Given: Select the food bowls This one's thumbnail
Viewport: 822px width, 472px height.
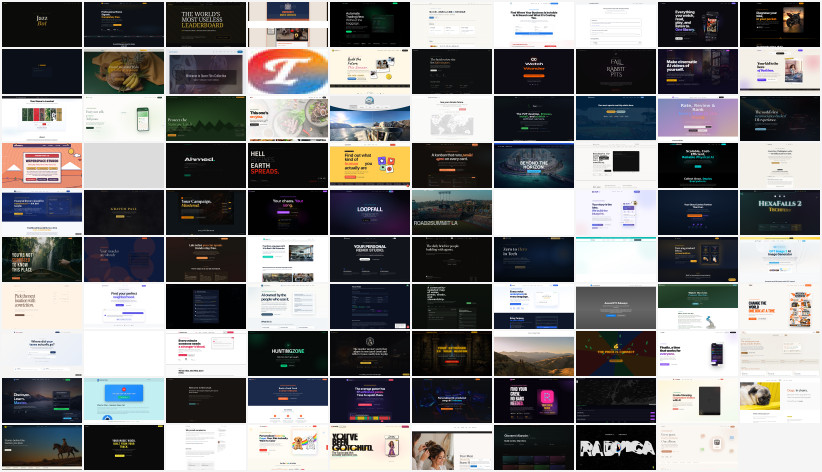Looking at the screenshot, I should pos(288,119).
